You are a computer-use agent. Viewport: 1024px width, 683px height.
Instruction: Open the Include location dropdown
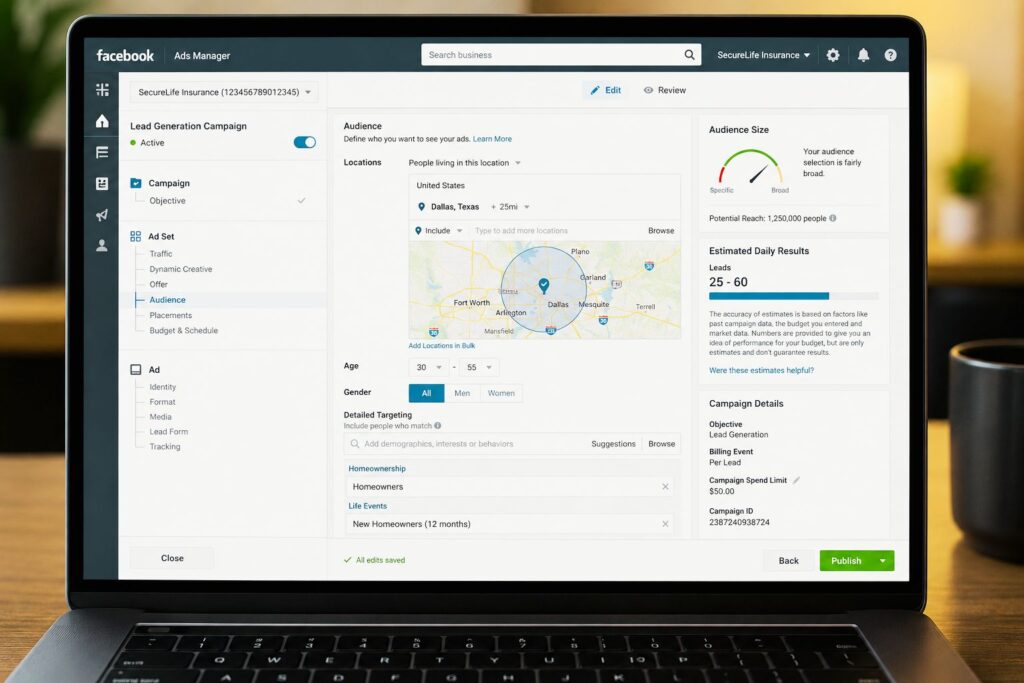click(438, 230)
